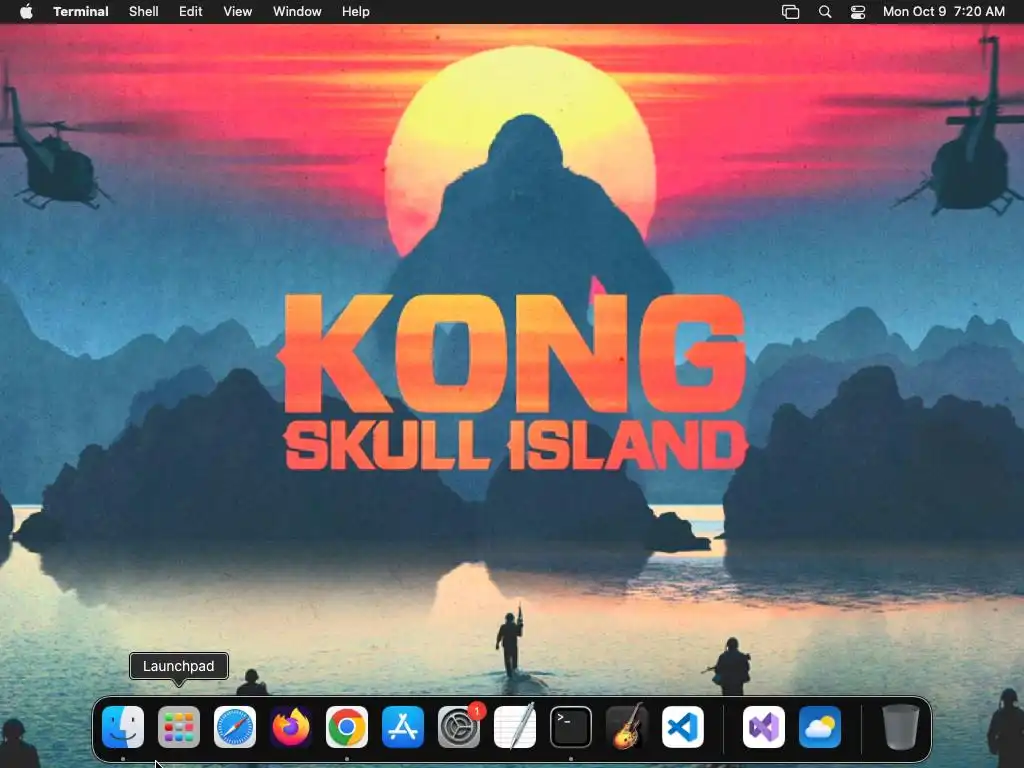This screenshot has height=768, width=1024.
Task: Open the Trash in the Dock
Action: pyautogui.click(x=901, y=726)
